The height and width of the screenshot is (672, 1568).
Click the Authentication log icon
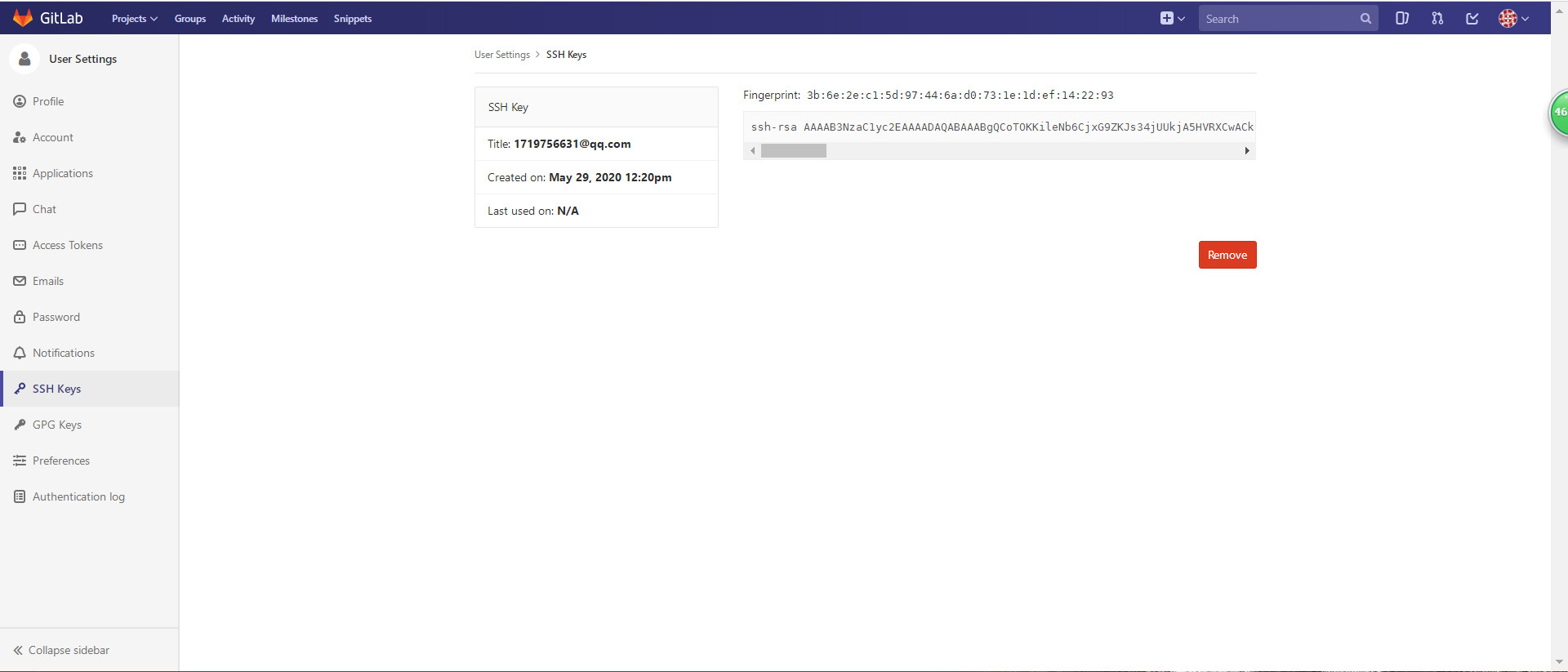pyautogui.click(x=20, y=496)
